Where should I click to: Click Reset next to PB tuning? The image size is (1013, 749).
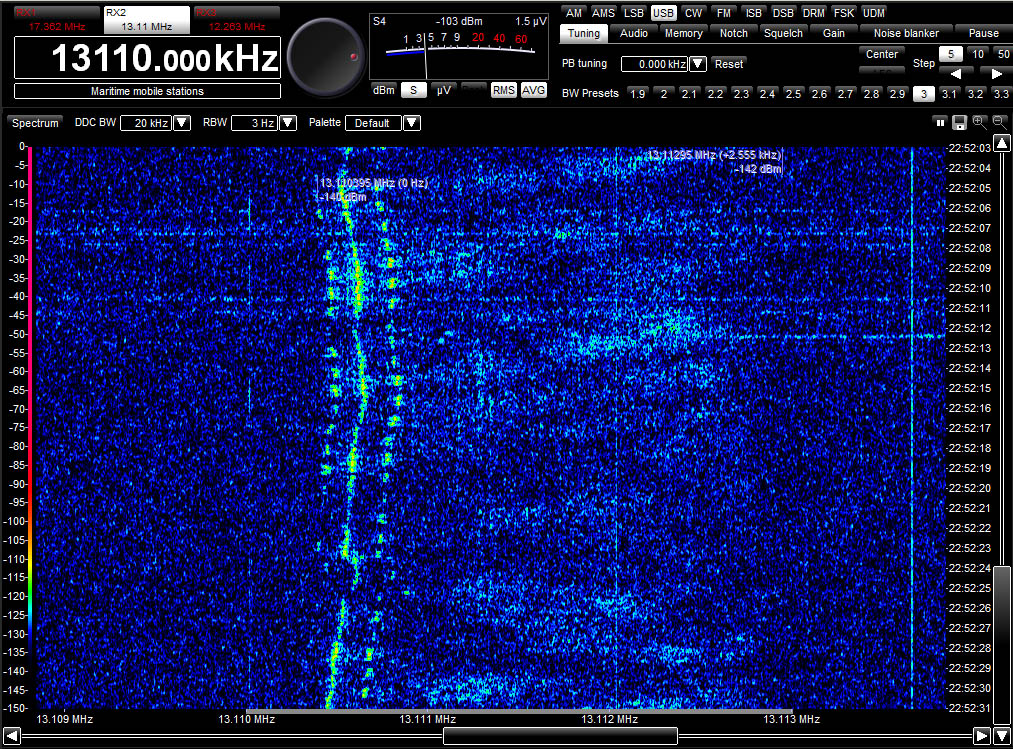coord(729,64)
